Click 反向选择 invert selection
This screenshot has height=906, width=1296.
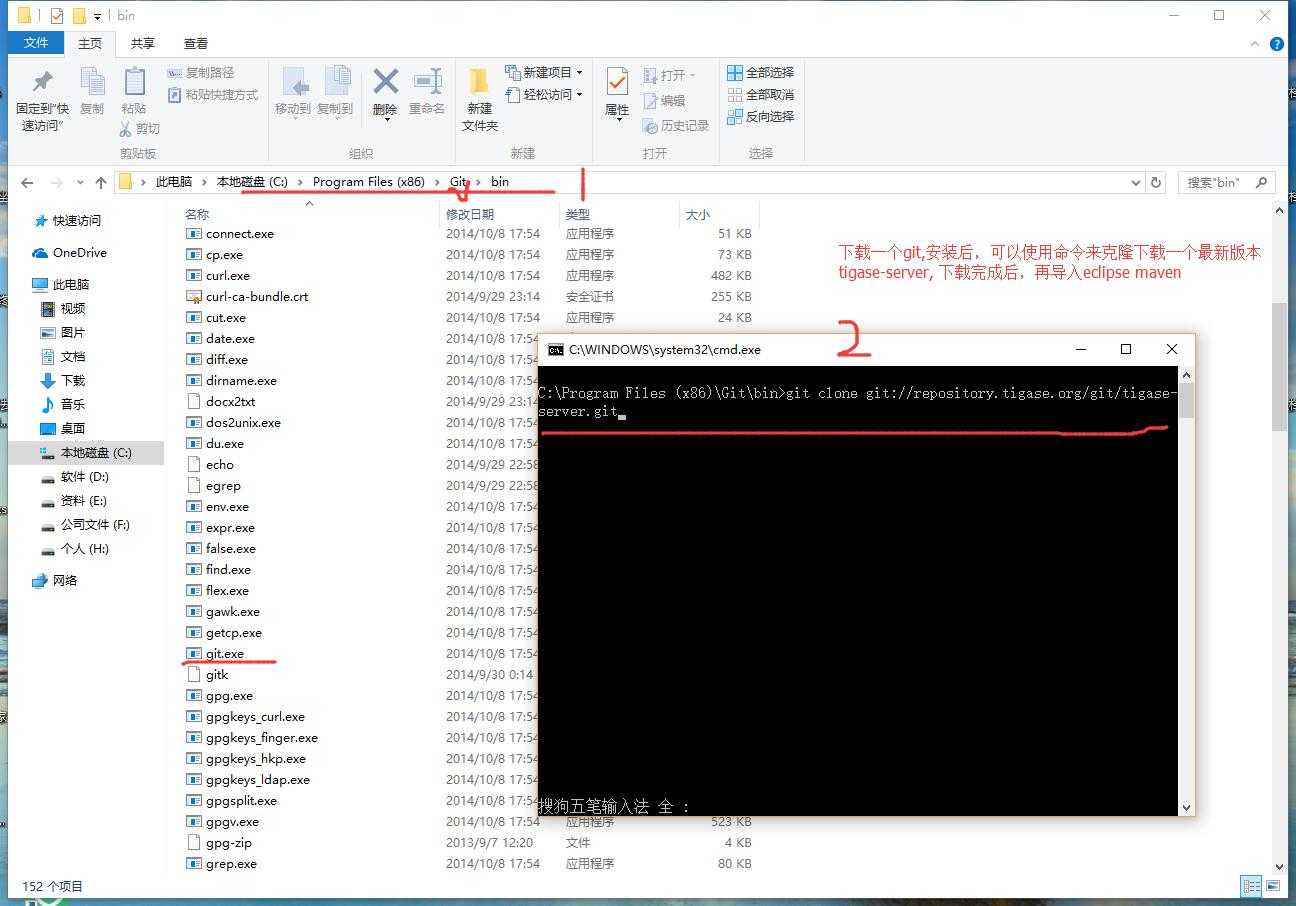[760, 117]
